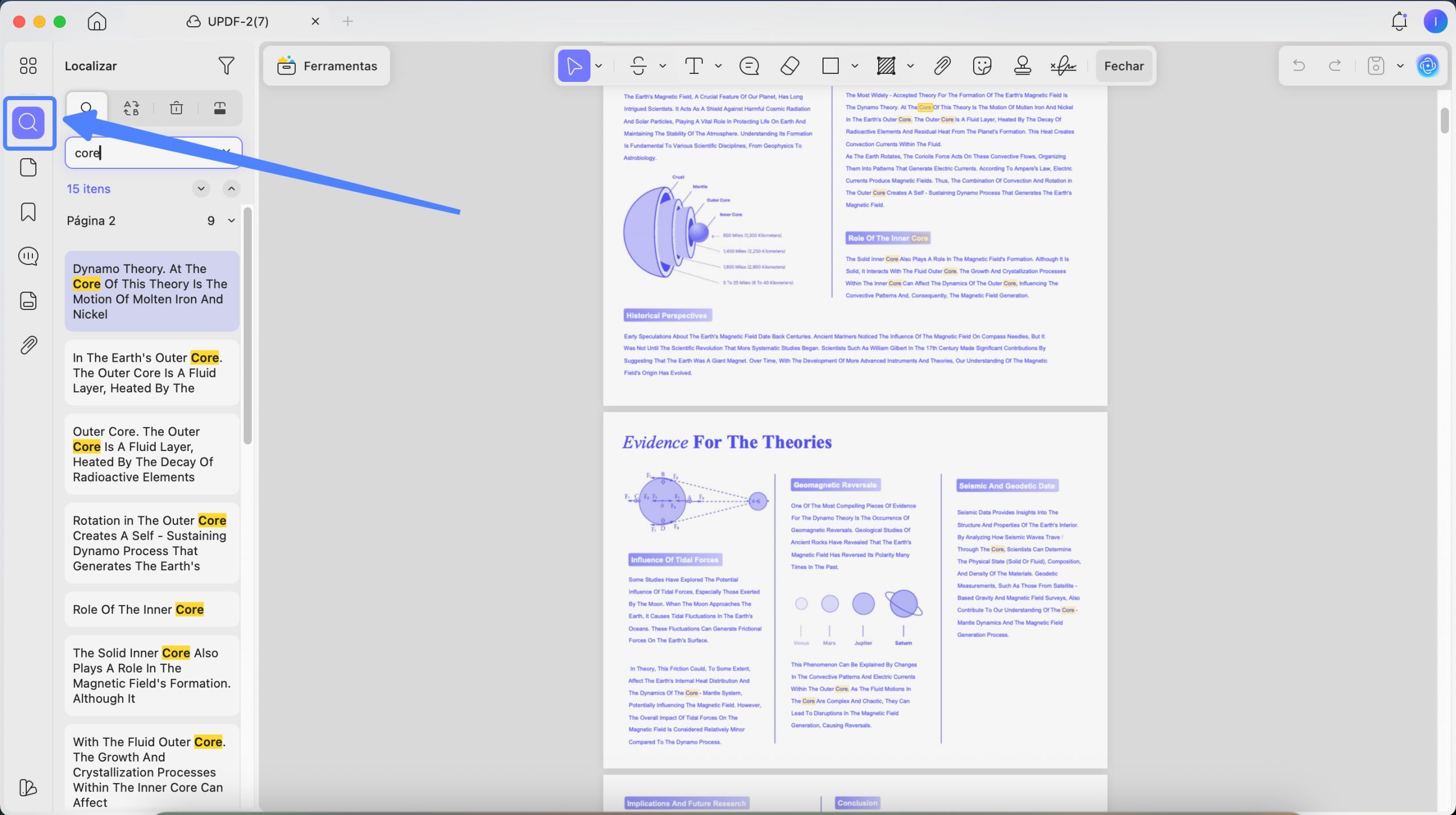1456x815 pixels.
Task: Collapse the Página 2 results group
Action: pyautogui.click(x=231, y=221)
